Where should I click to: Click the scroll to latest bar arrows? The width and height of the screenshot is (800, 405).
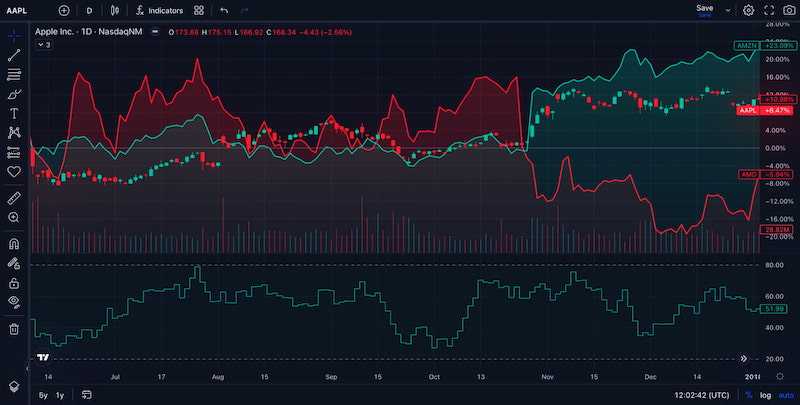[x=743, y=359]
